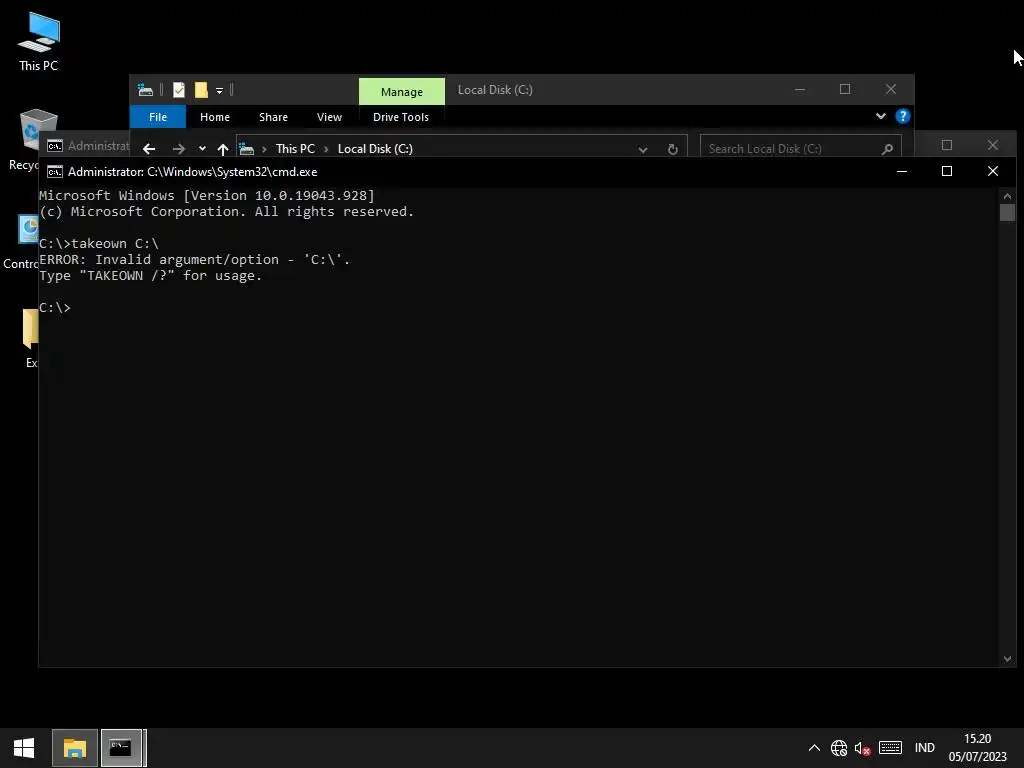
Task: Maximize the background Administrator cmd window
Action: [x=947, y=145]
